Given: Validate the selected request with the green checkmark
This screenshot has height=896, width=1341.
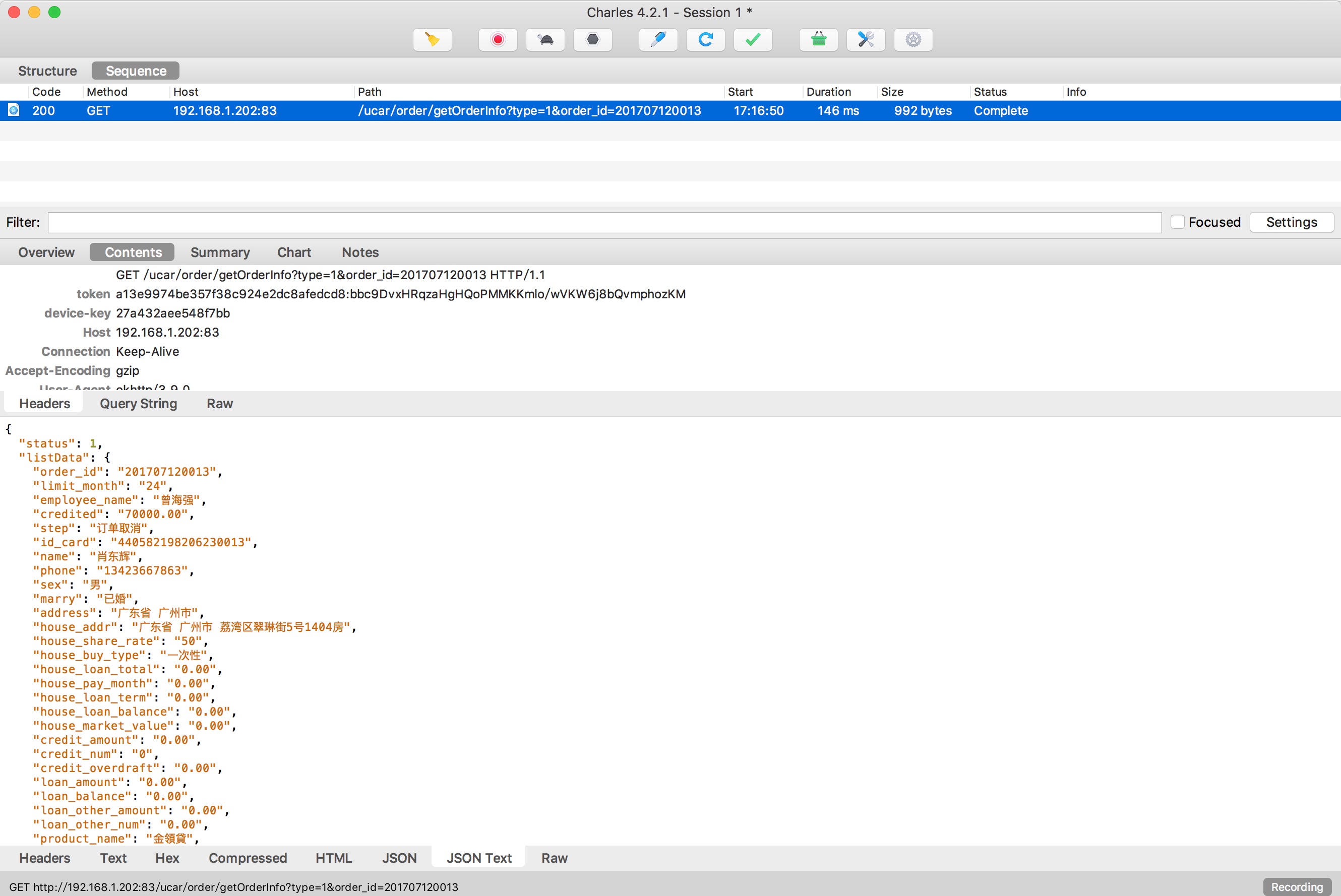Looking at the screenshot, I should click(753, 39).
